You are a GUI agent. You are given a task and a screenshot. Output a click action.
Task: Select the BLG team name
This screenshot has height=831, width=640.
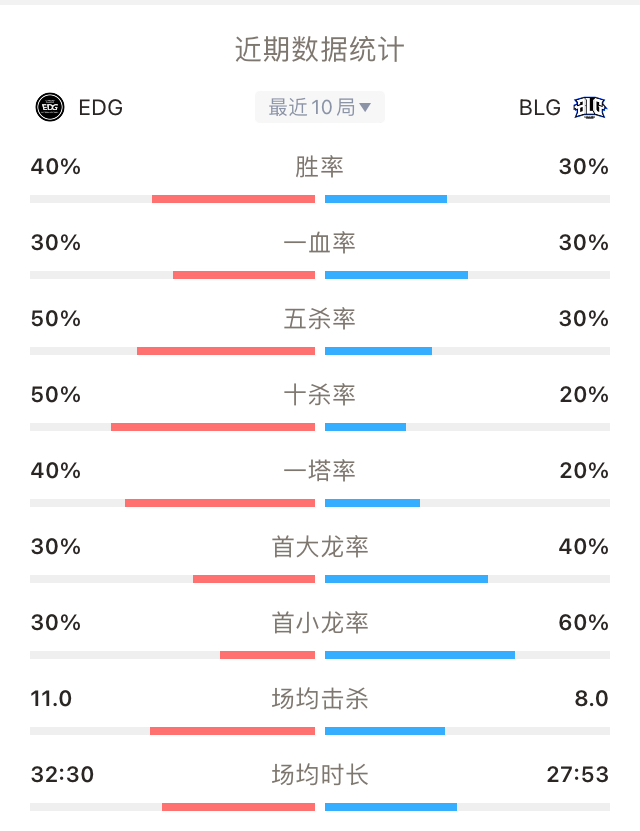[539, 108]
